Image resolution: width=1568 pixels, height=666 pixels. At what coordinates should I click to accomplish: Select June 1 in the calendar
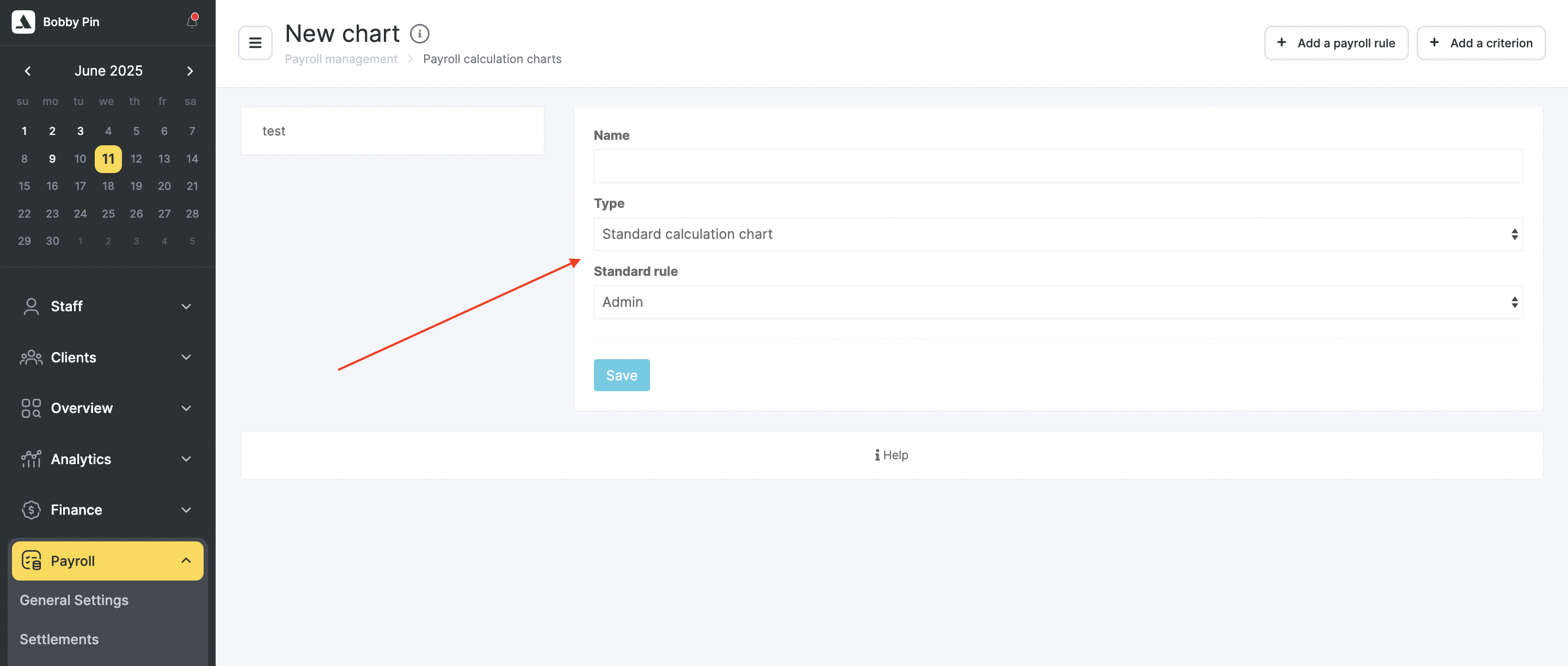(24, 131)
